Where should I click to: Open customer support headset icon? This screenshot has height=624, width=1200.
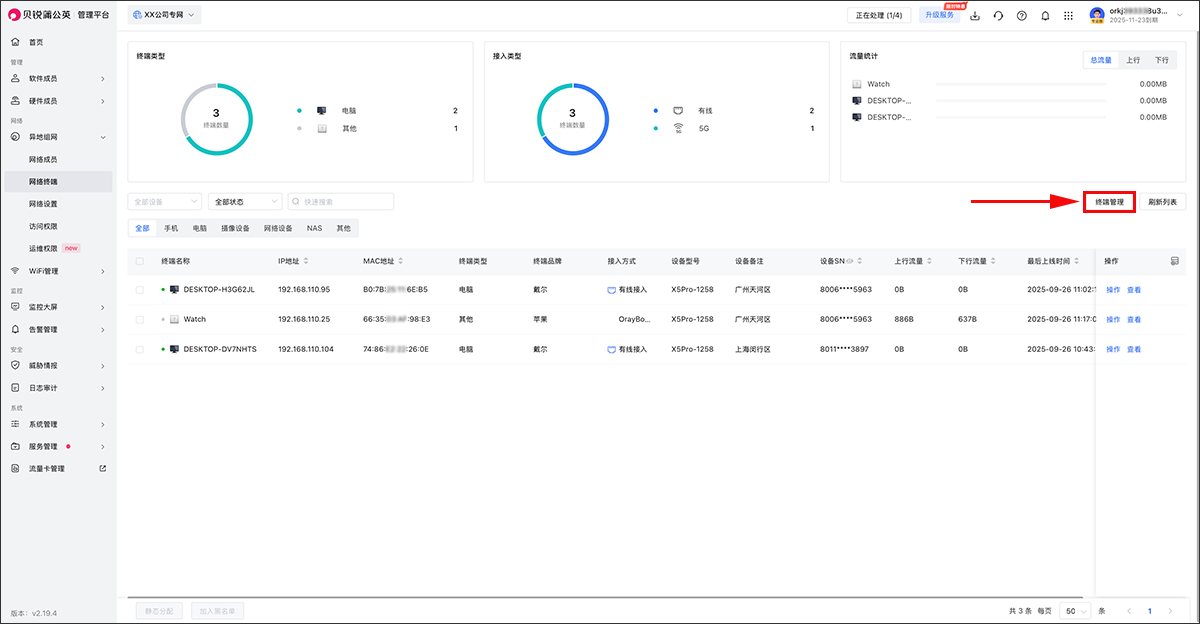tap(997, 16)
